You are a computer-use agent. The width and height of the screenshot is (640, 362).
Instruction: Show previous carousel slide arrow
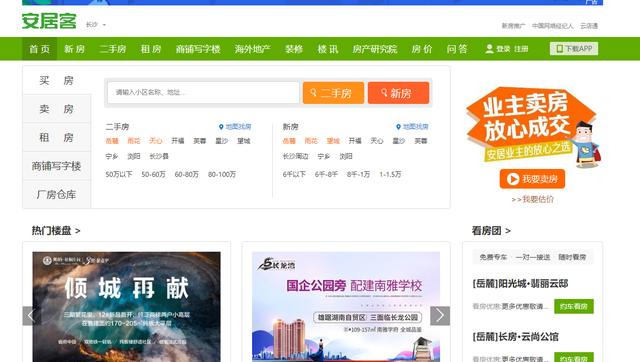pos(31,315)
